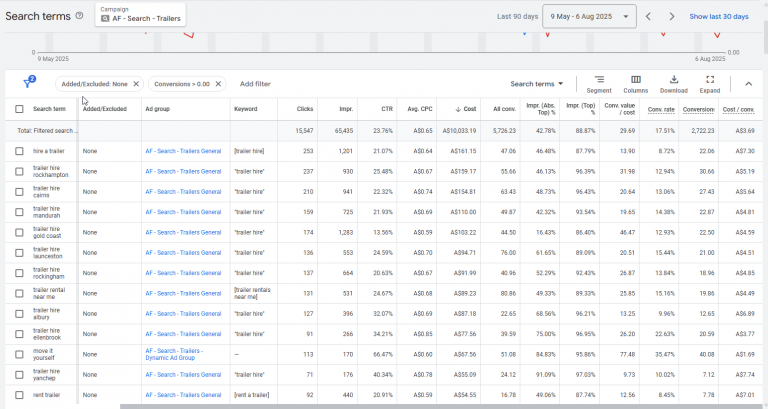
Task: Open the Campaign selector AF - Search - Trailers
Action: point(140,14)
